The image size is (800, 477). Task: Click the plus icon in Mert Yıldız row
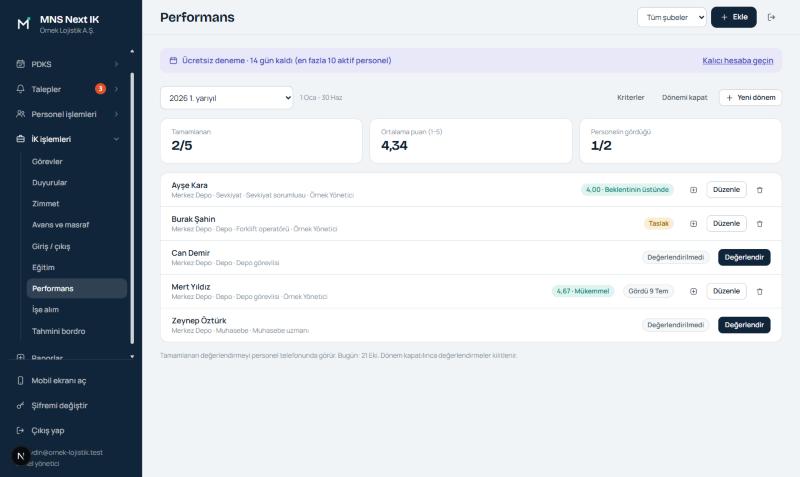pyautogui.click(x=693, y=291)
